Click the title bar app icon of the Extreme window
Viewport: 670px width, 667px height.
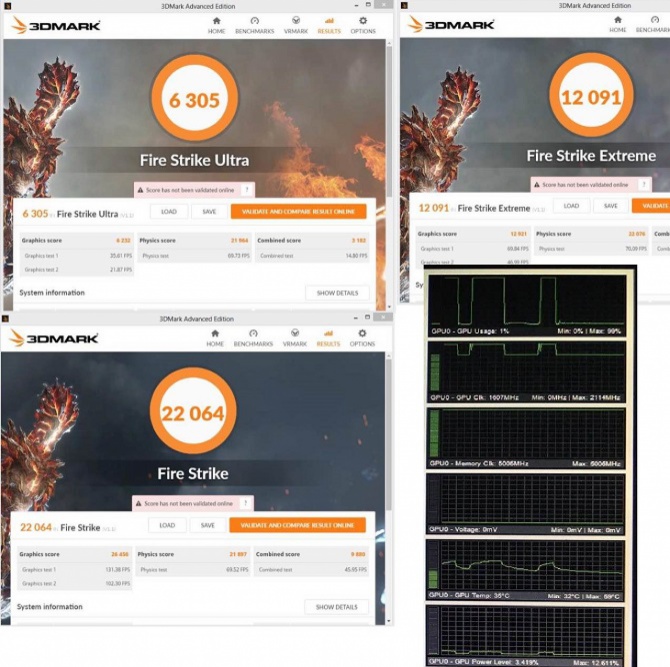pyautogui.click(x=404, y=5)
